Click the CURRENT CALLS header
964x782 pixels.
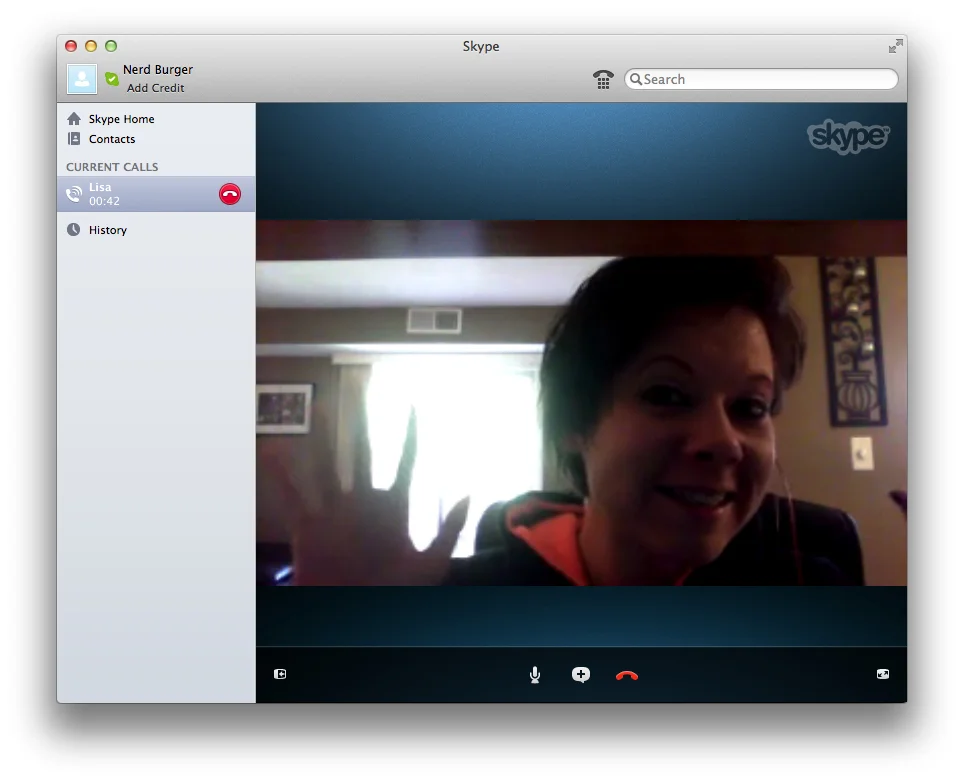(112, 167)
